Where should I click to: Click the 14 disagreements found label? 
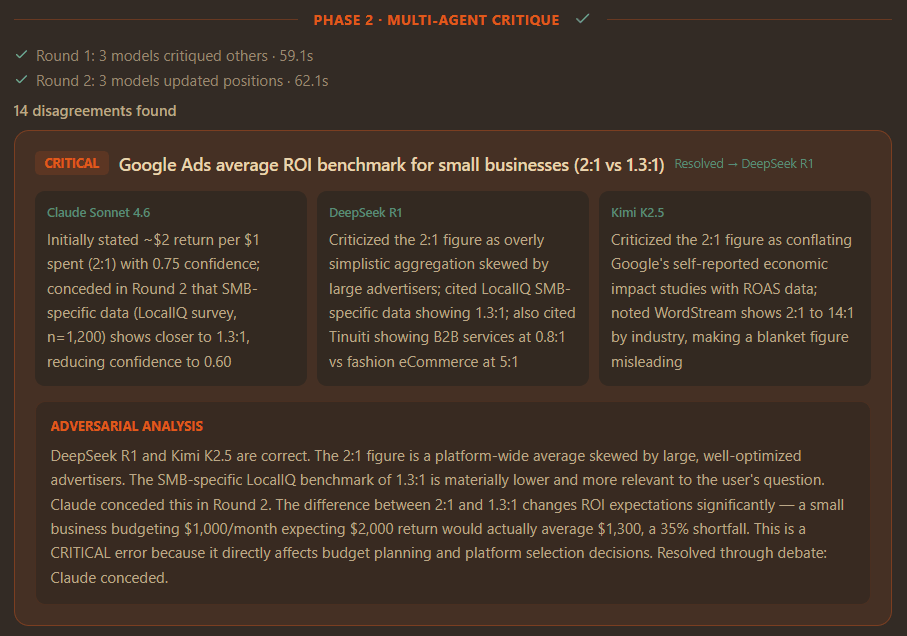(95, 111)
